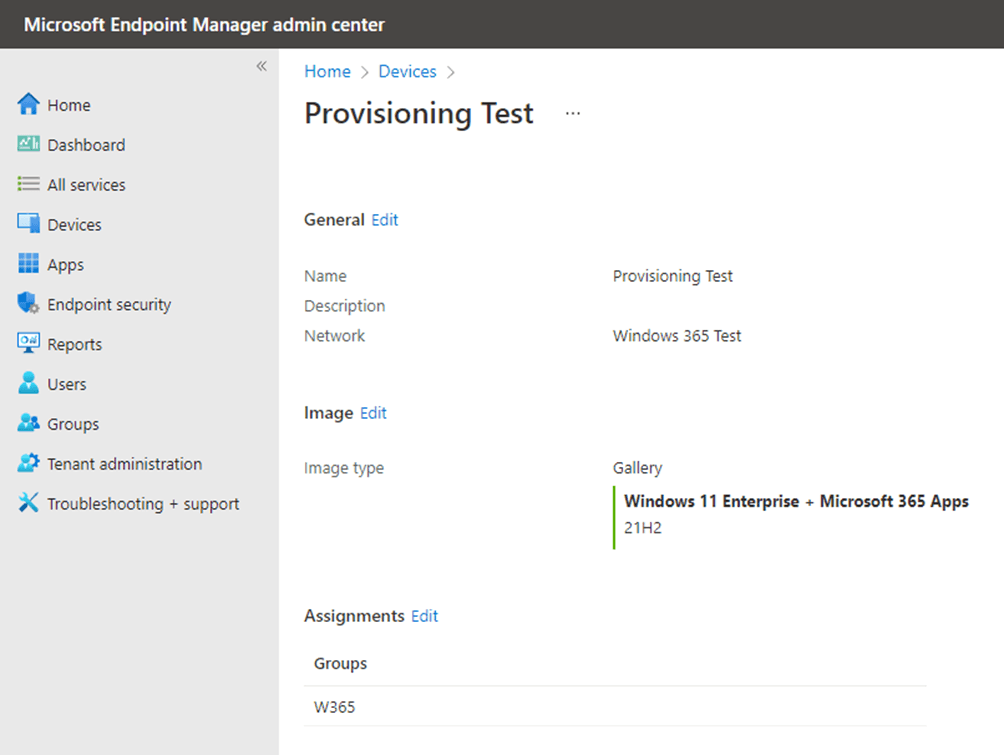
Task: Click the Tenant administration gear icon
Action: pos(28,463)
